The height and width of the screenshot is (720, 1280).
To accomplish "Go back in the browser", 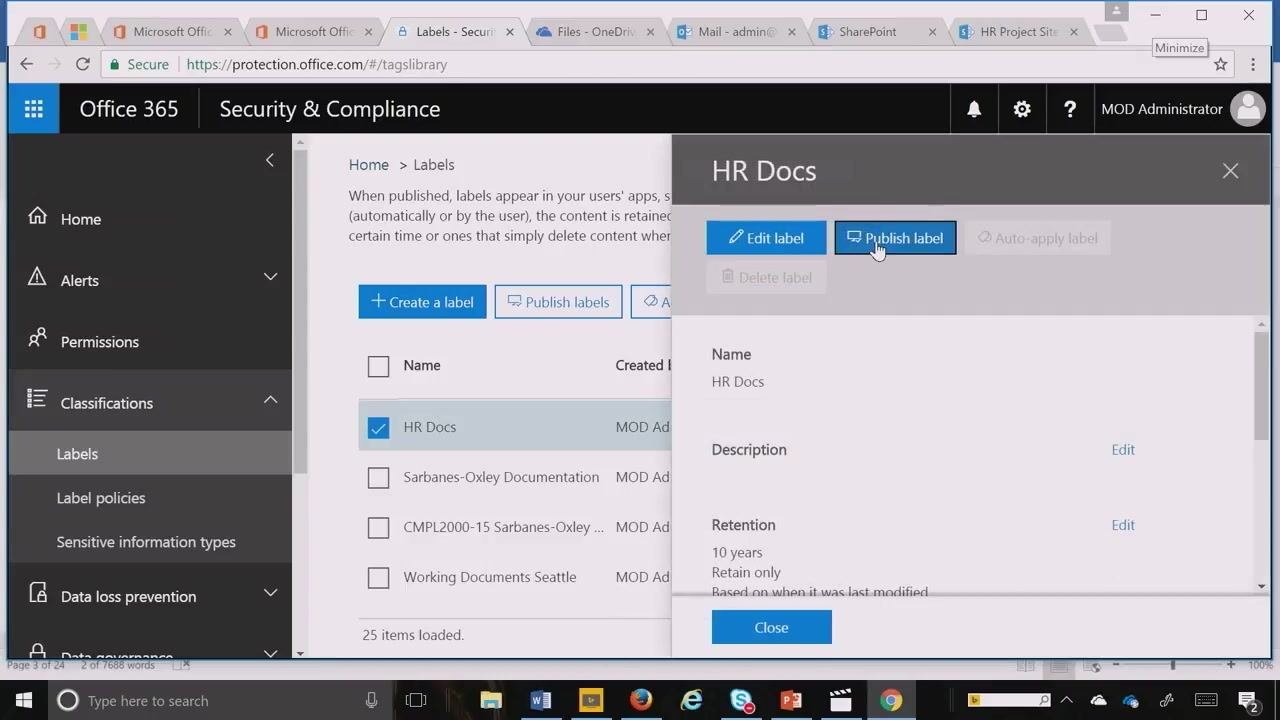I will click(27, 64).
